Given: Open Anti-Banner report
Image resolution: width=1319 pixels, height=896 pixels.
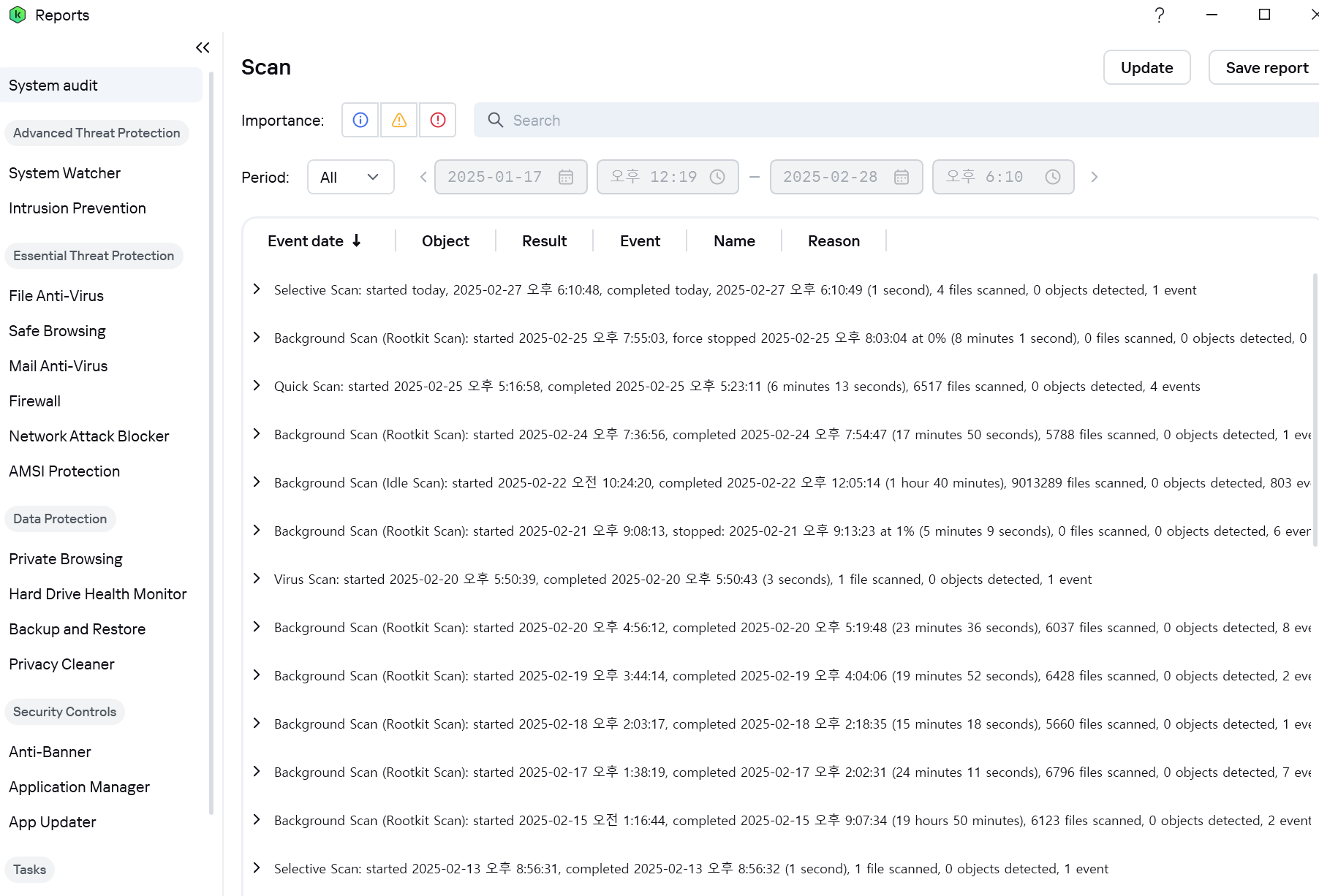Looking at the screenshot, I should click(50, 752).
